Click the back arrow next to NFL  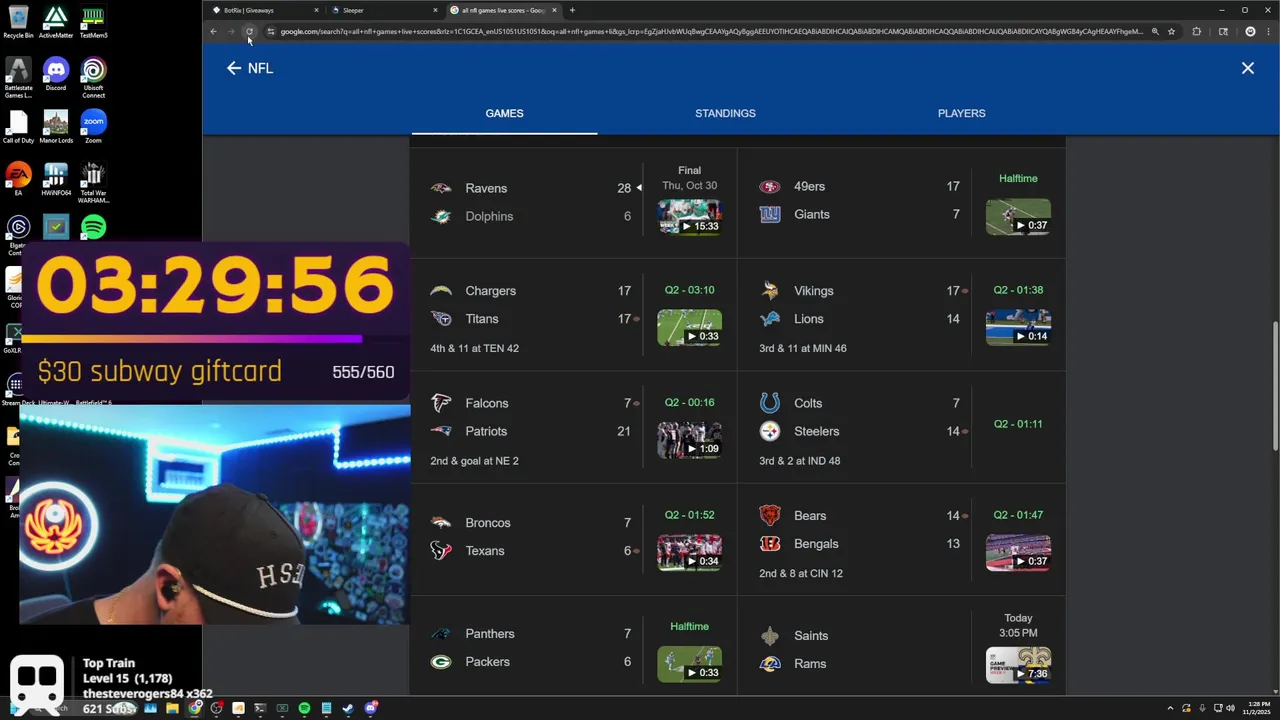tap(233, 68)
